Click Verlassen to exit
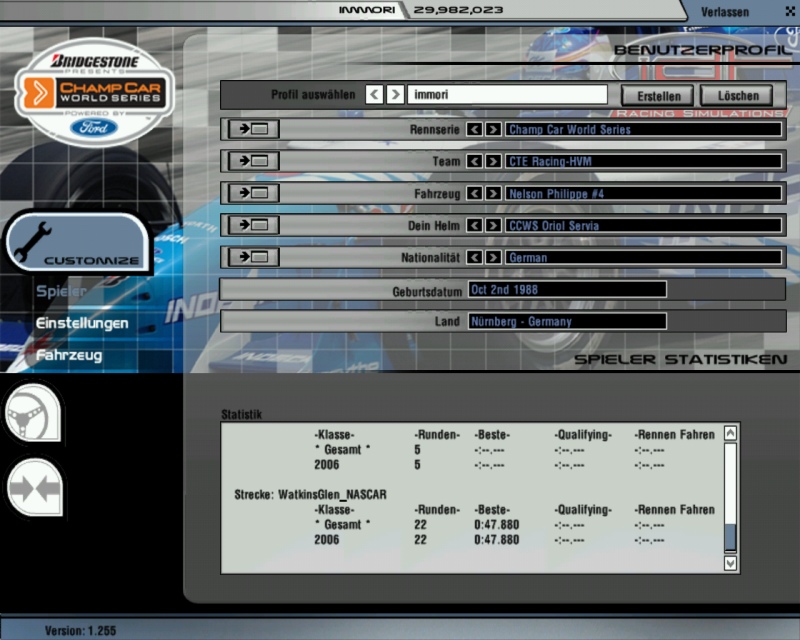This screenshot has width=800, height=640. click(x=725, y=11)
